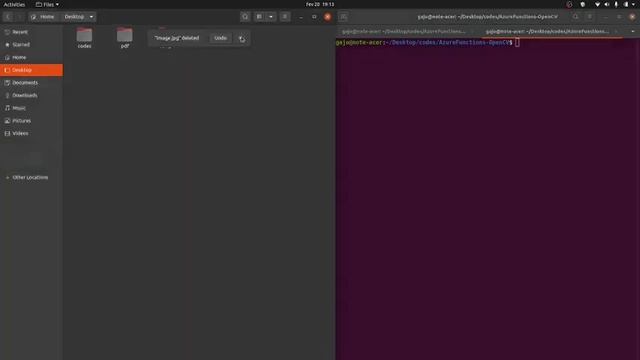Click the red tray indicator icon
This screenshot has width=640, height=360.
point(569,4)
